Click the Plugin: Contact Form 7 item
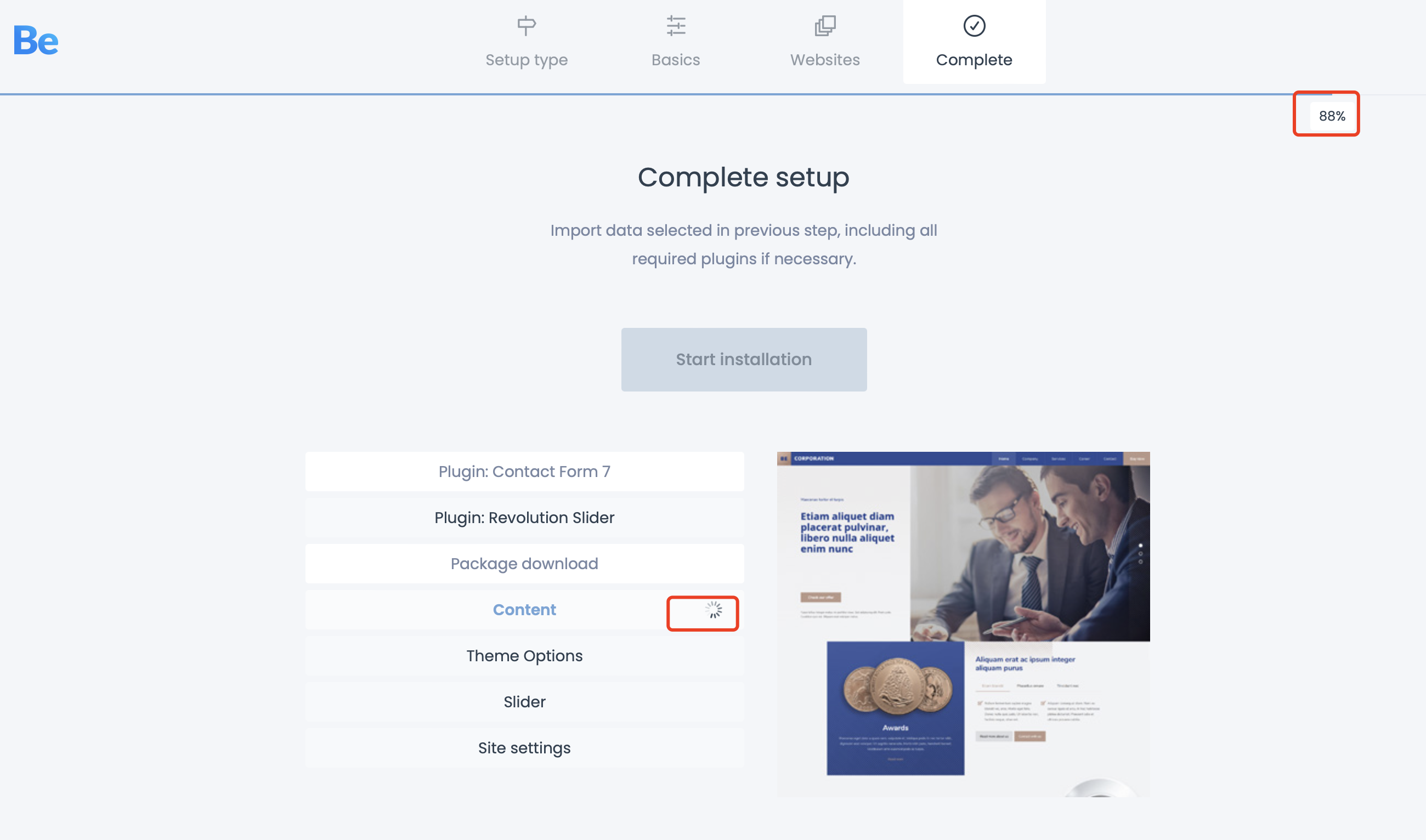1426x840 pixels. coord(525,471)
